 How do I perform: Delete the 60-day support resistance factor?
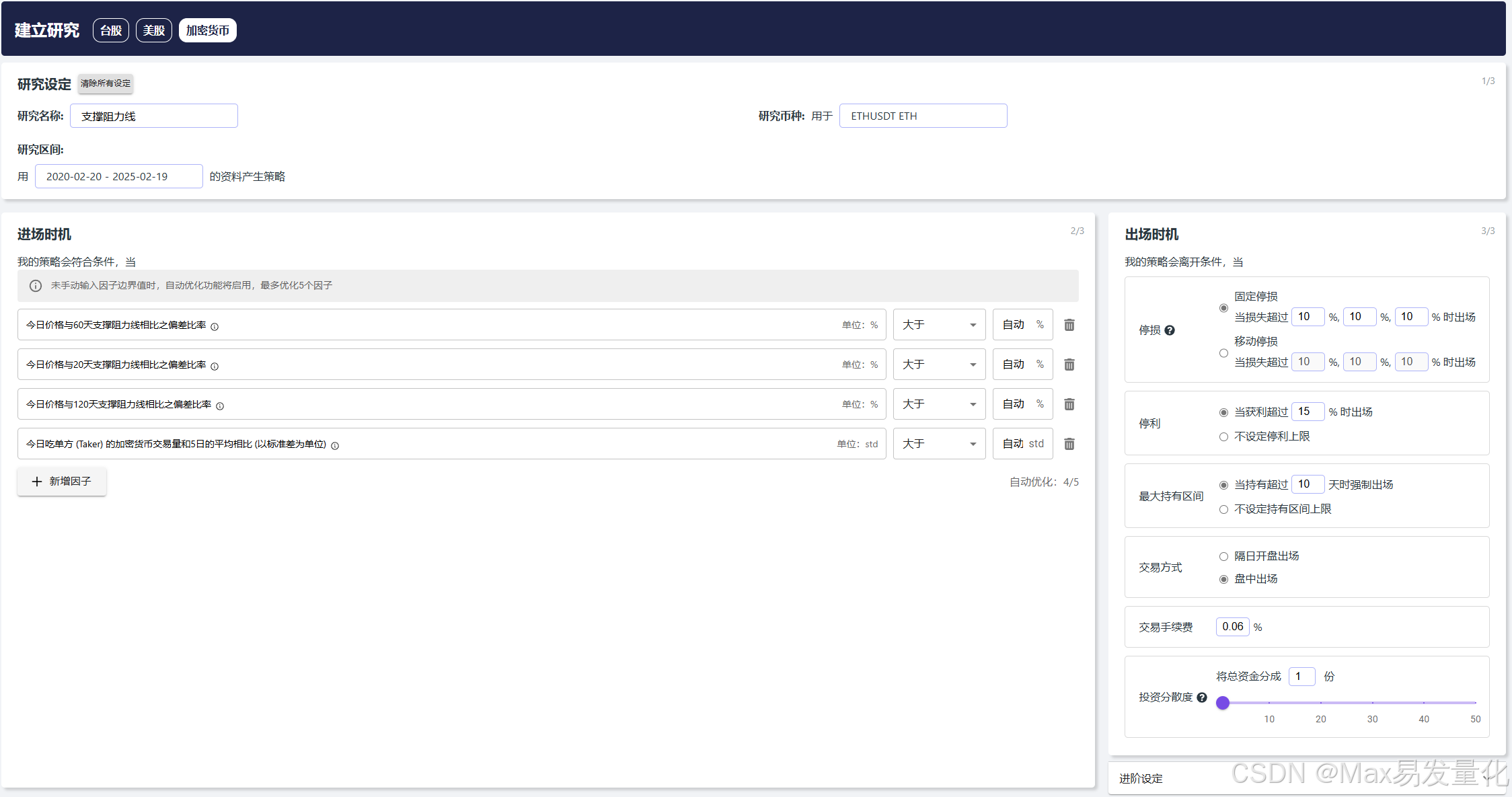[x=1069, y=325]
